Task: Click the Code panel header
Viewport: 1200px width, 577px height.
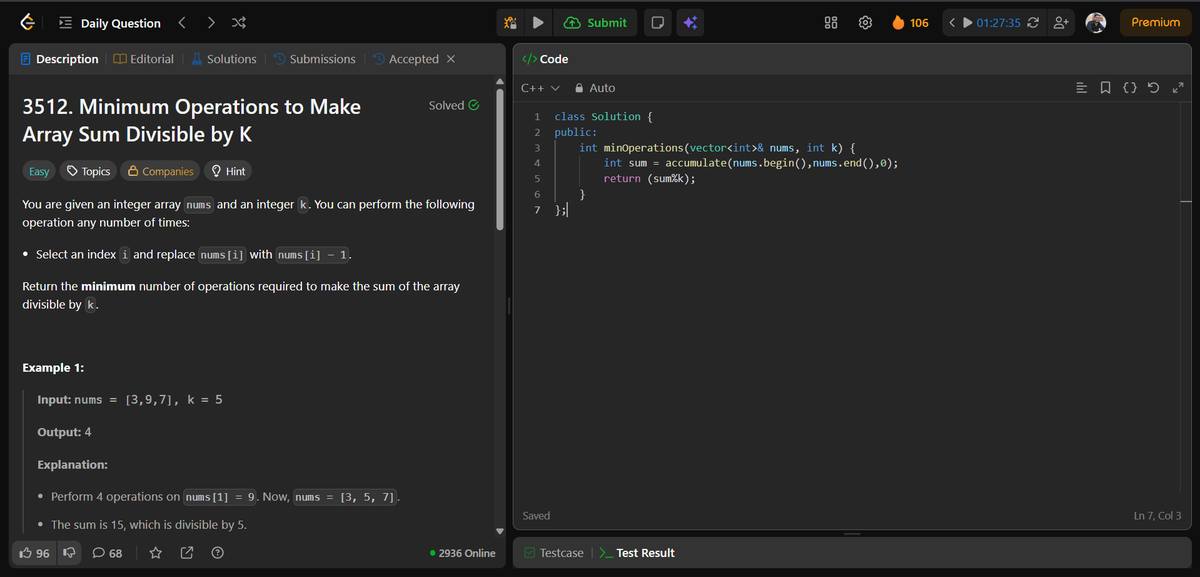Action: tap(546, 59)
